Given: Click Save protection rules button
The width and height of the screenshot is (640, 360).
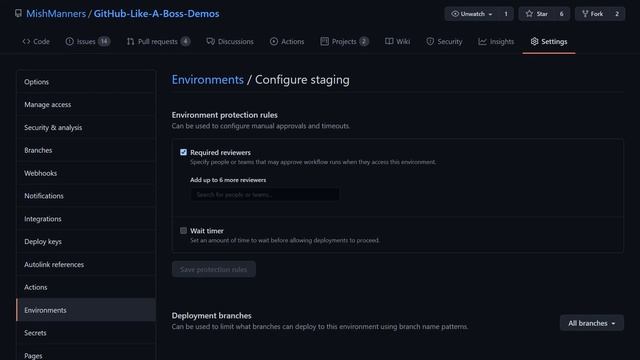Looking at the screenshot, I should 213,269.
